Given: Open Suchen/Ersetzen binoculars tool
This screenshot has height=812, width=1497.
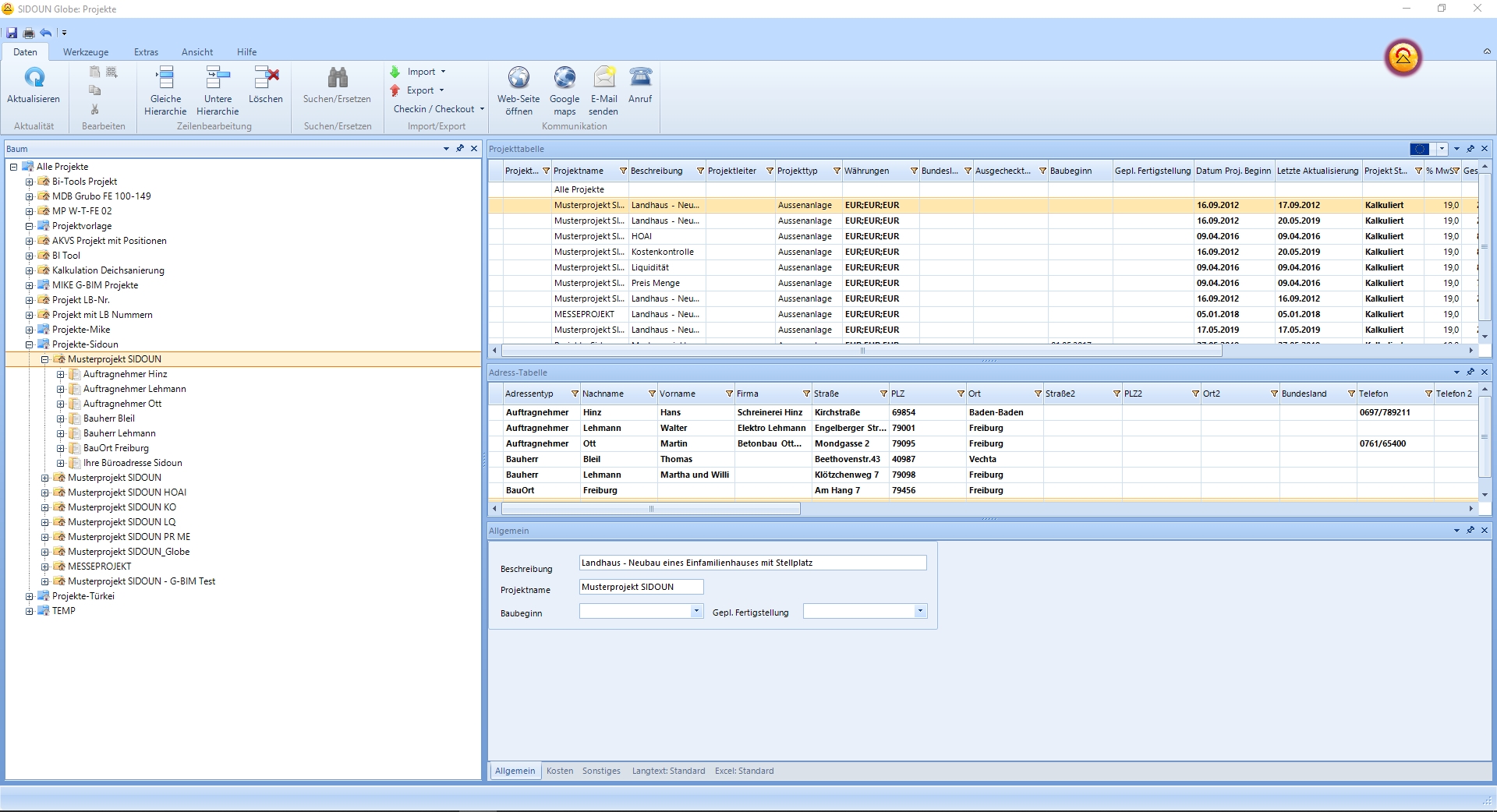Looking at the screenshot, I should pos(337,78).
